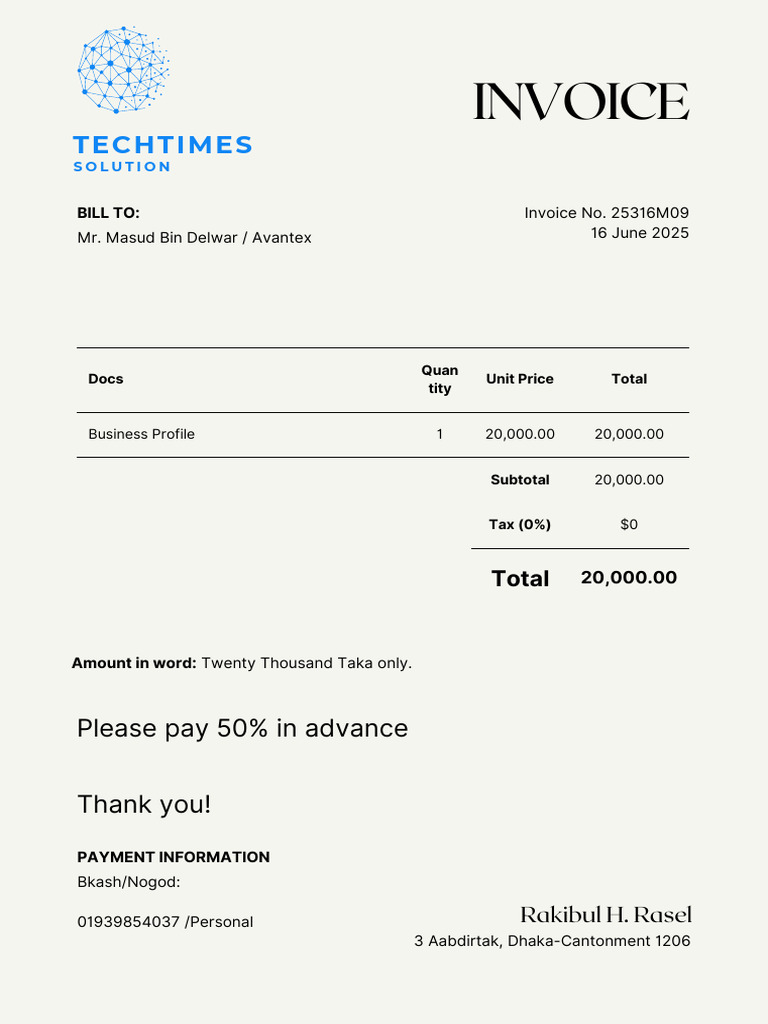Viewport: 768px width, 1024px height.
Task: Click the Subtotal label
Action: [520, 480]
